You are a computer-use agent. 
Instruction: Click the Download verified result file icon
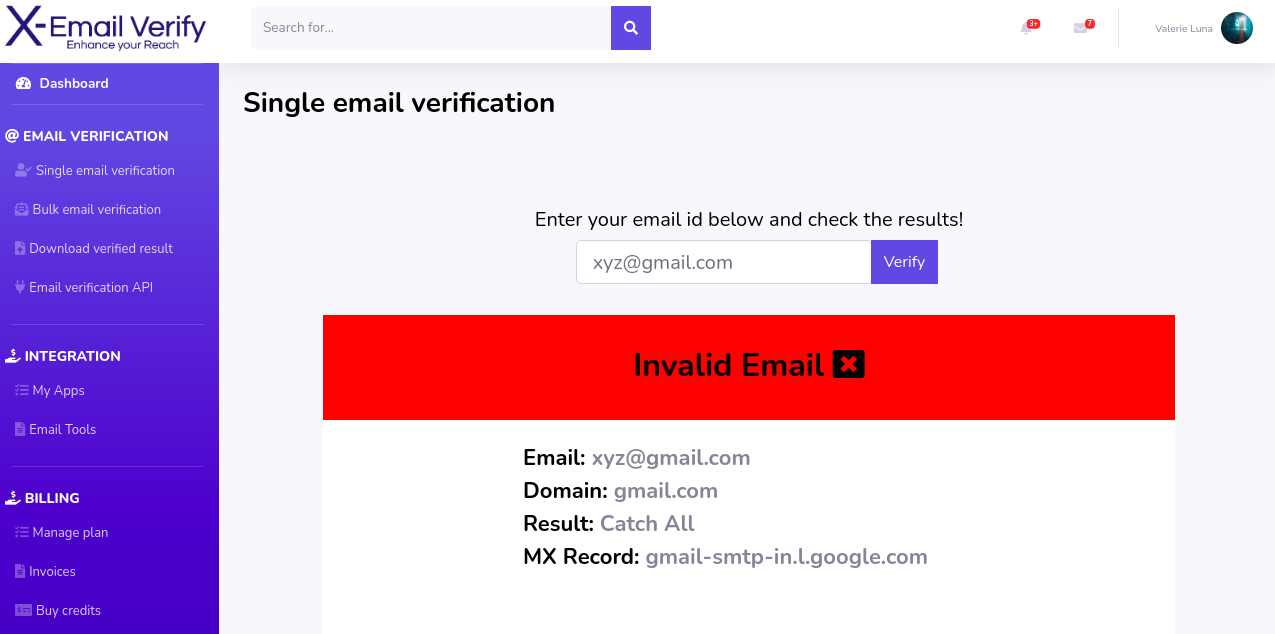pyautogui.click(x=20, y=249)
